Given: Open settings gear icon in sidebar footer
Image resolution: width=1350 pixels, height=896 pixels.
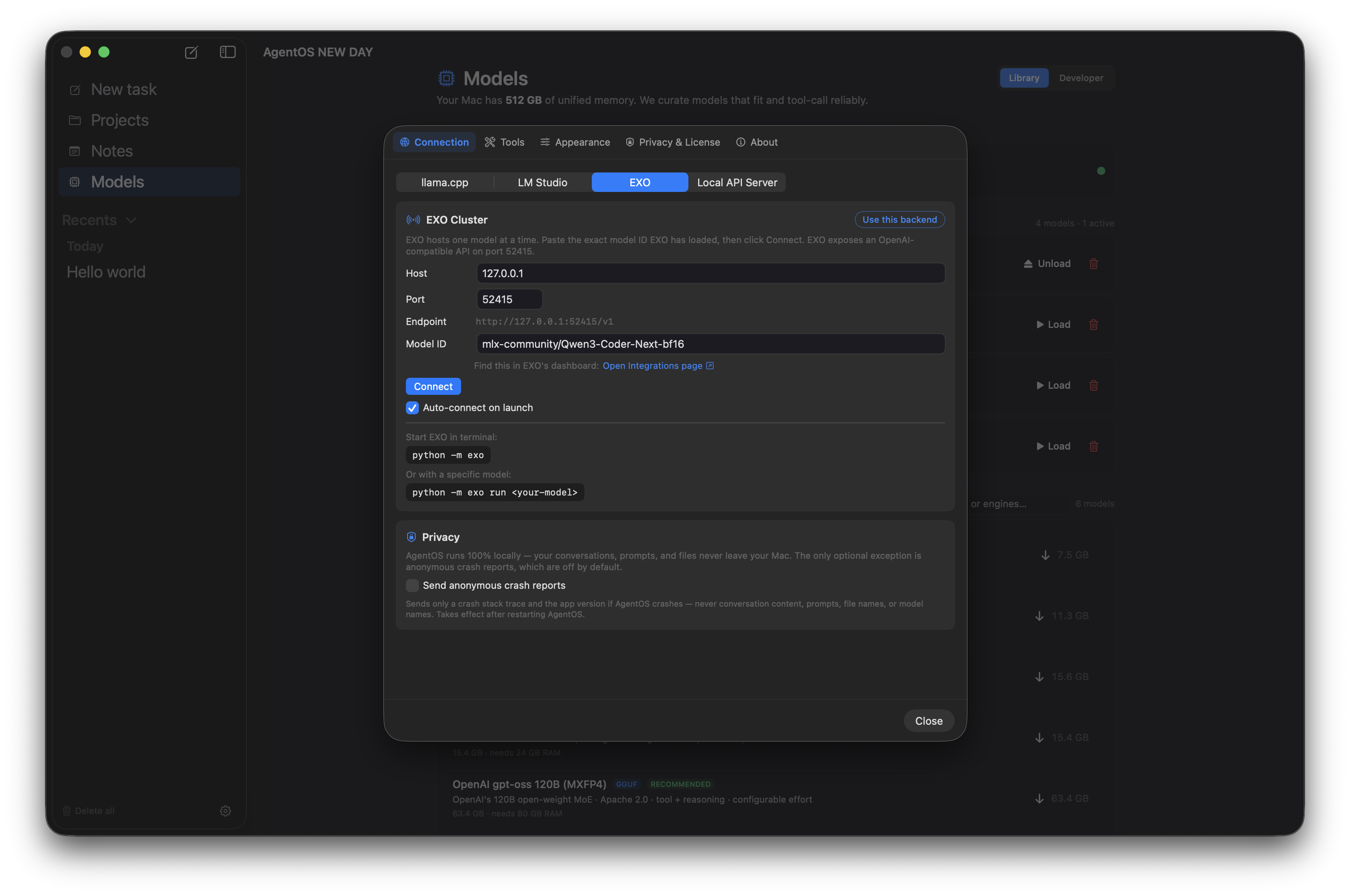Looking at the screenshot, I should tap(225, 811).
